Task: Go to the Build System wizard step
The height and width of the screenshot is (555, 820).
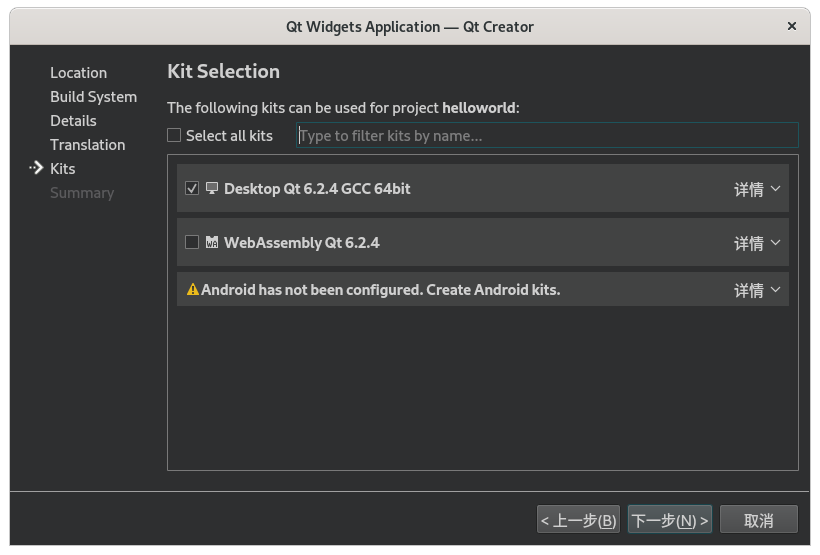Action: pos(94,97)
